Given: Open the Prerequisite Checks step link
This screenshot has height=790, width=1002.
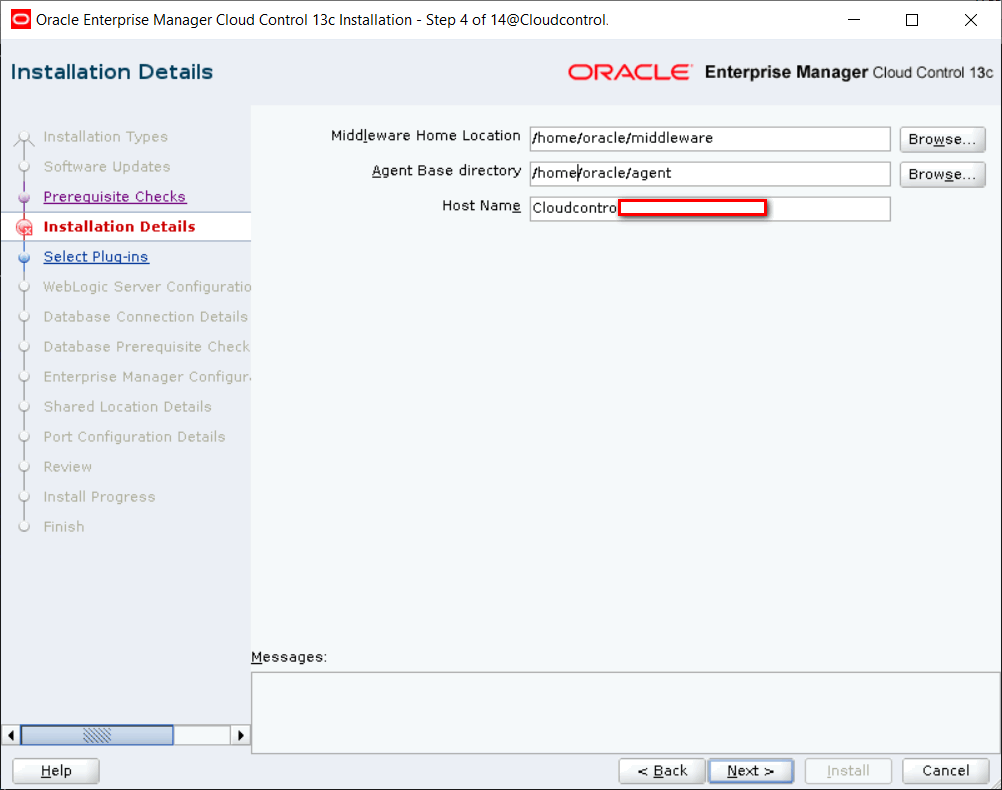Looking at the screenshot, I should click(115, 197).
